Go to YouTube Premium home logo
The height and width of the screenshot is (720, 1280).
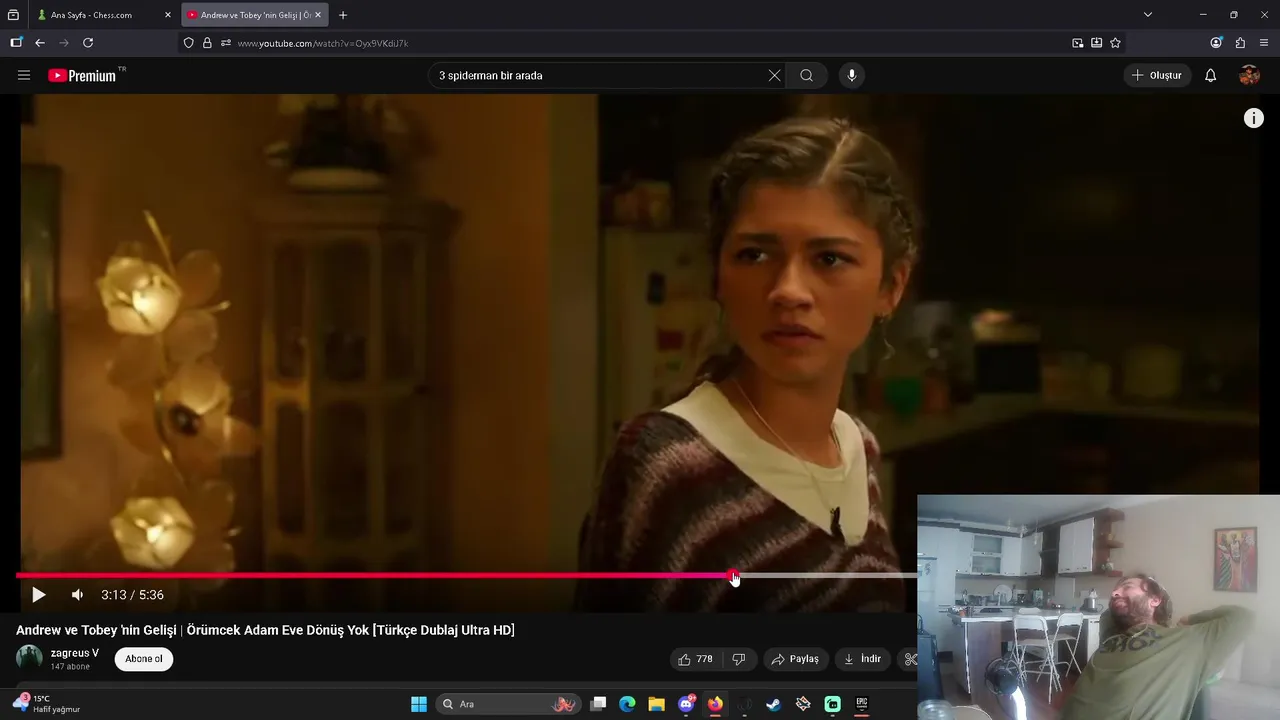click(82, 75)
